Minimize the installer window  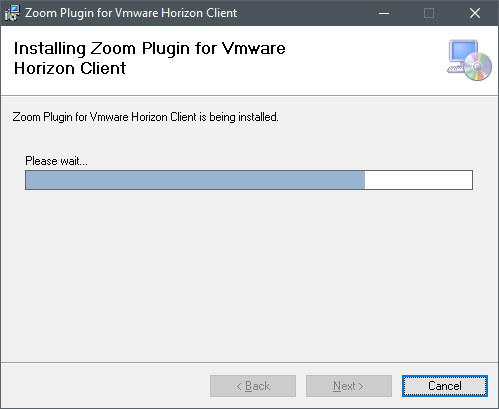(384, 13)
